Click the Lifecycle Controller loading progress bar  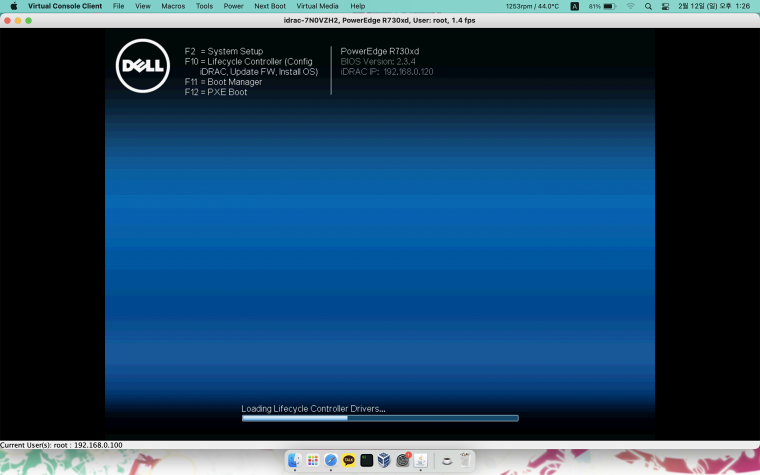pyautogui.click(x=380, y=418)
